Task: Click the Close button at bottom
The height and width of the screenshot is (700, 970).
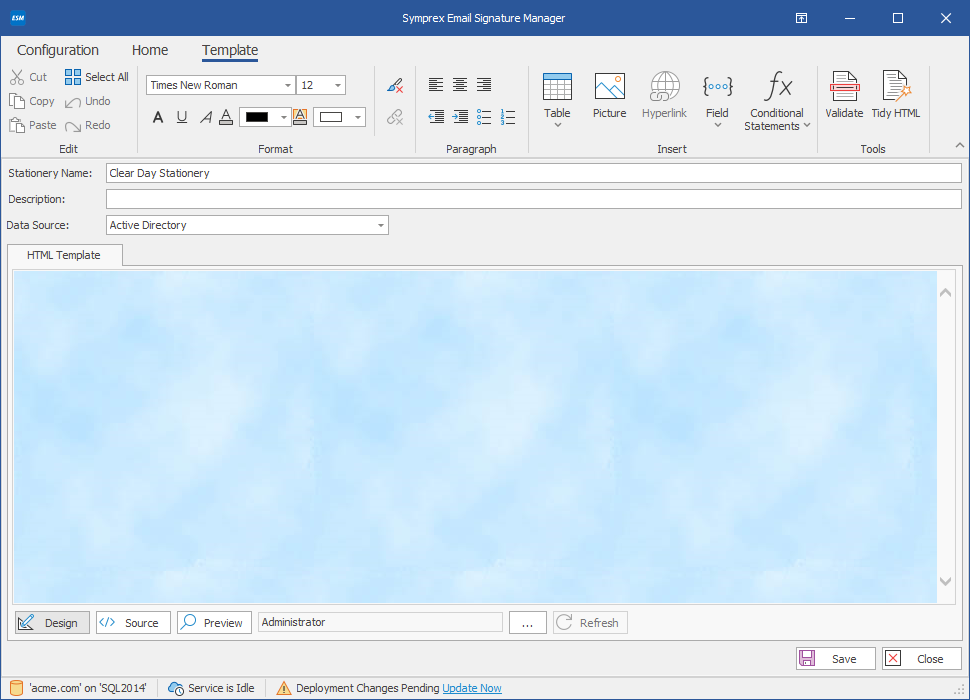Action: click(x=922, y=659)
